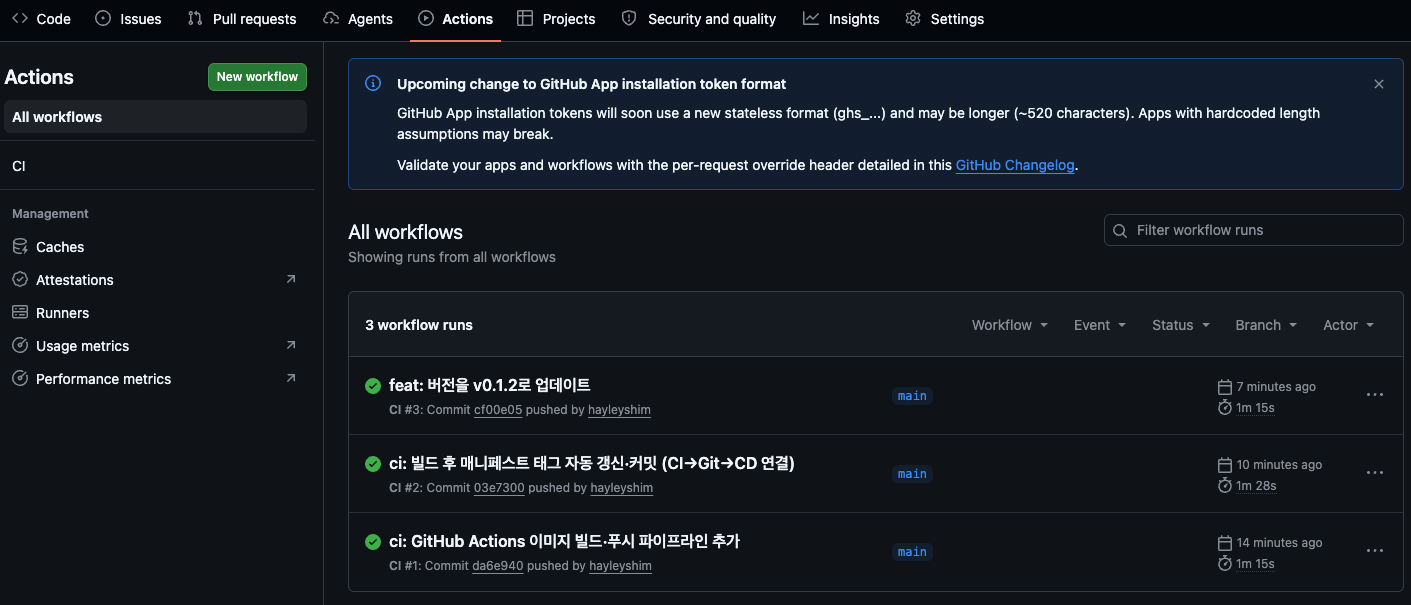Open Security and quality tab

coord(698,19)
